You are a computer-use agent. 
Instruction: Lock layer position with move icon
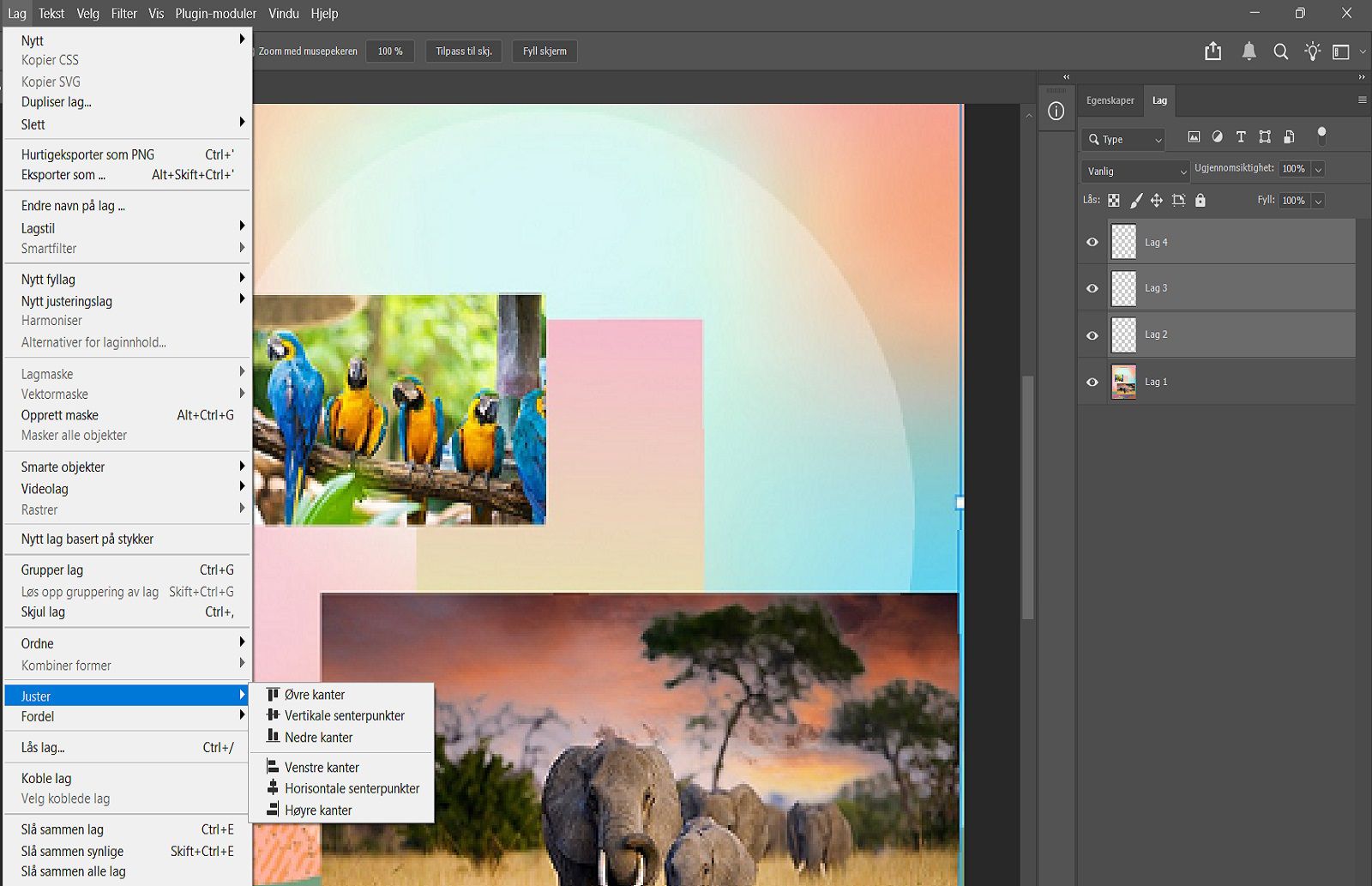click(x=1157, y=201)
